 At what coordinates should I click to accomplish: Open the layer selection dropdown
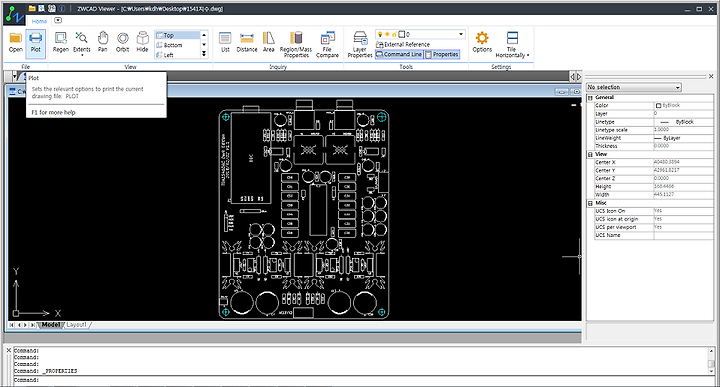461,34
